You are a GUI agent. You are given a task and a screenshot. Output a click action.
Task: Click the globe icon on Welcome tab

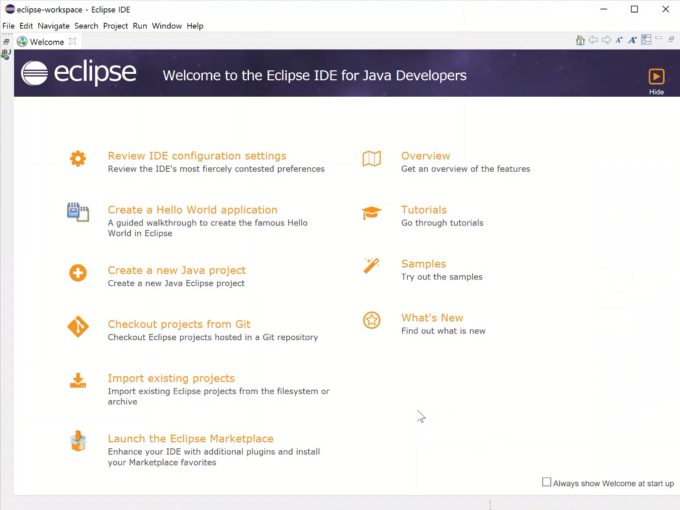(x=22, y=42)
